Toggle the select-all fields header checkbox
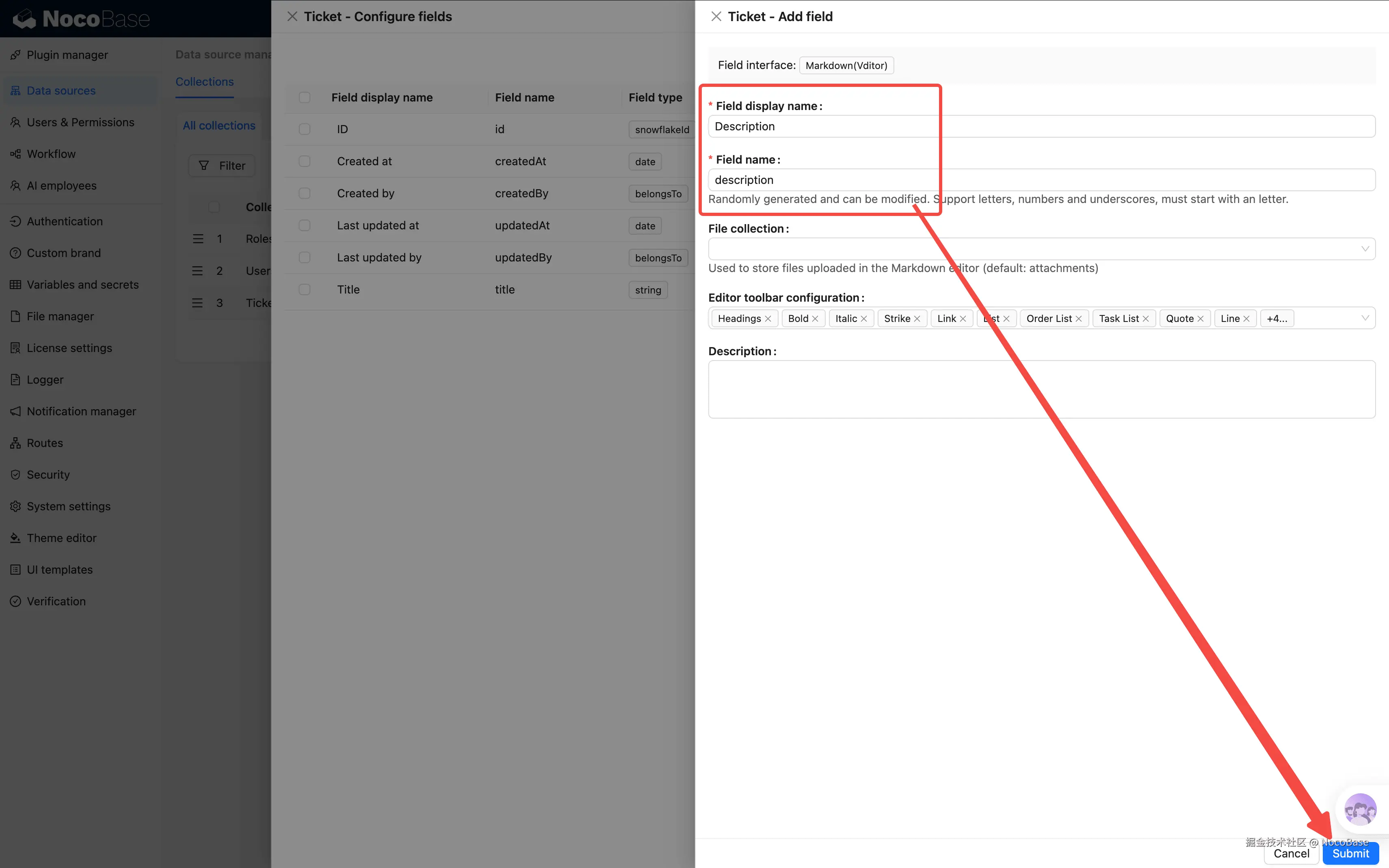Viewport: 1389px width, 868px height. (x=304, y=97)
